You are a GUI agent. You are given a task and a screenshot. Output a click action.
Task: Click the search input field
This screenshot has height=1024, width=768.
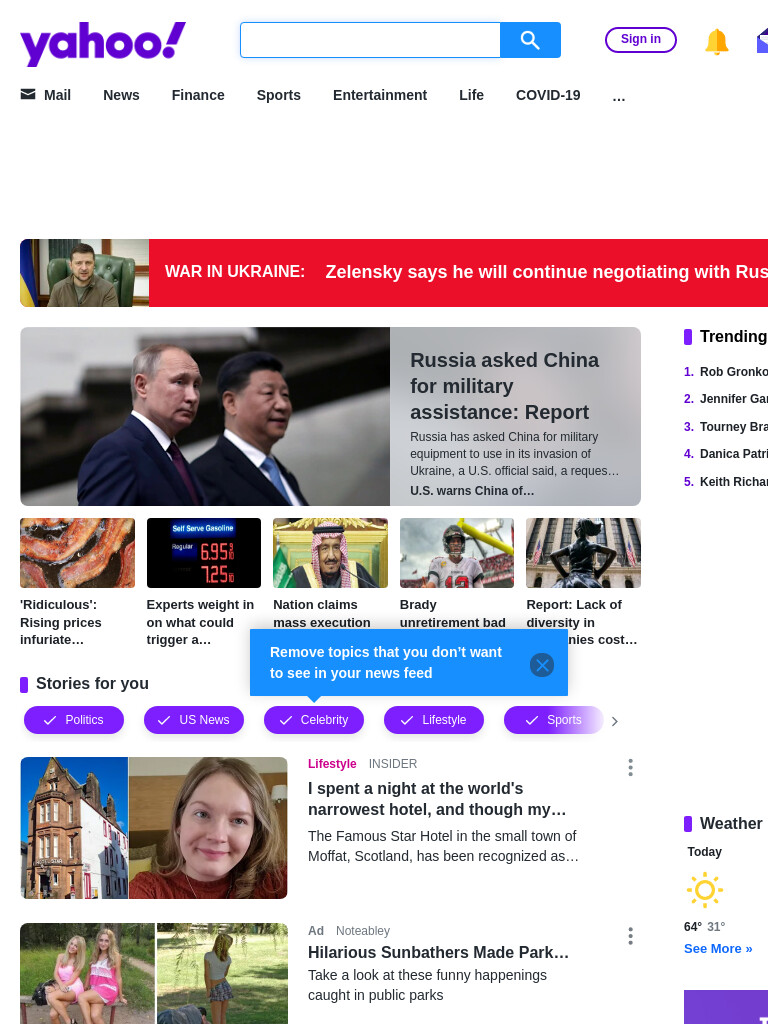[370, 40]
